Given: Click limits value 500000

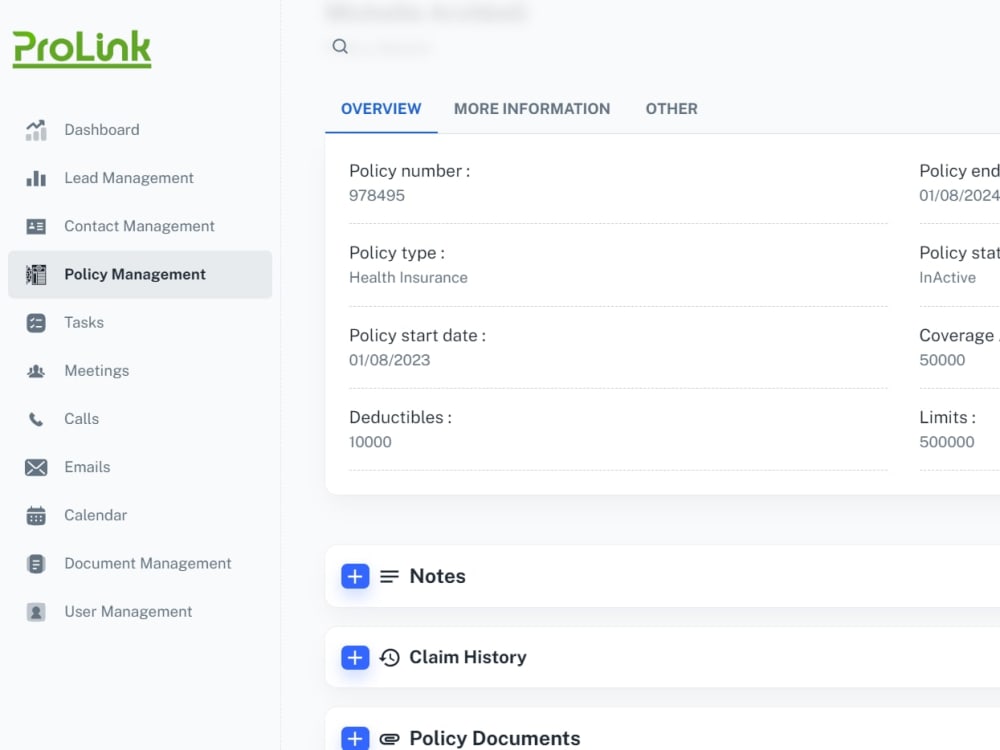Looking at the screenshot, I should 947,442.
